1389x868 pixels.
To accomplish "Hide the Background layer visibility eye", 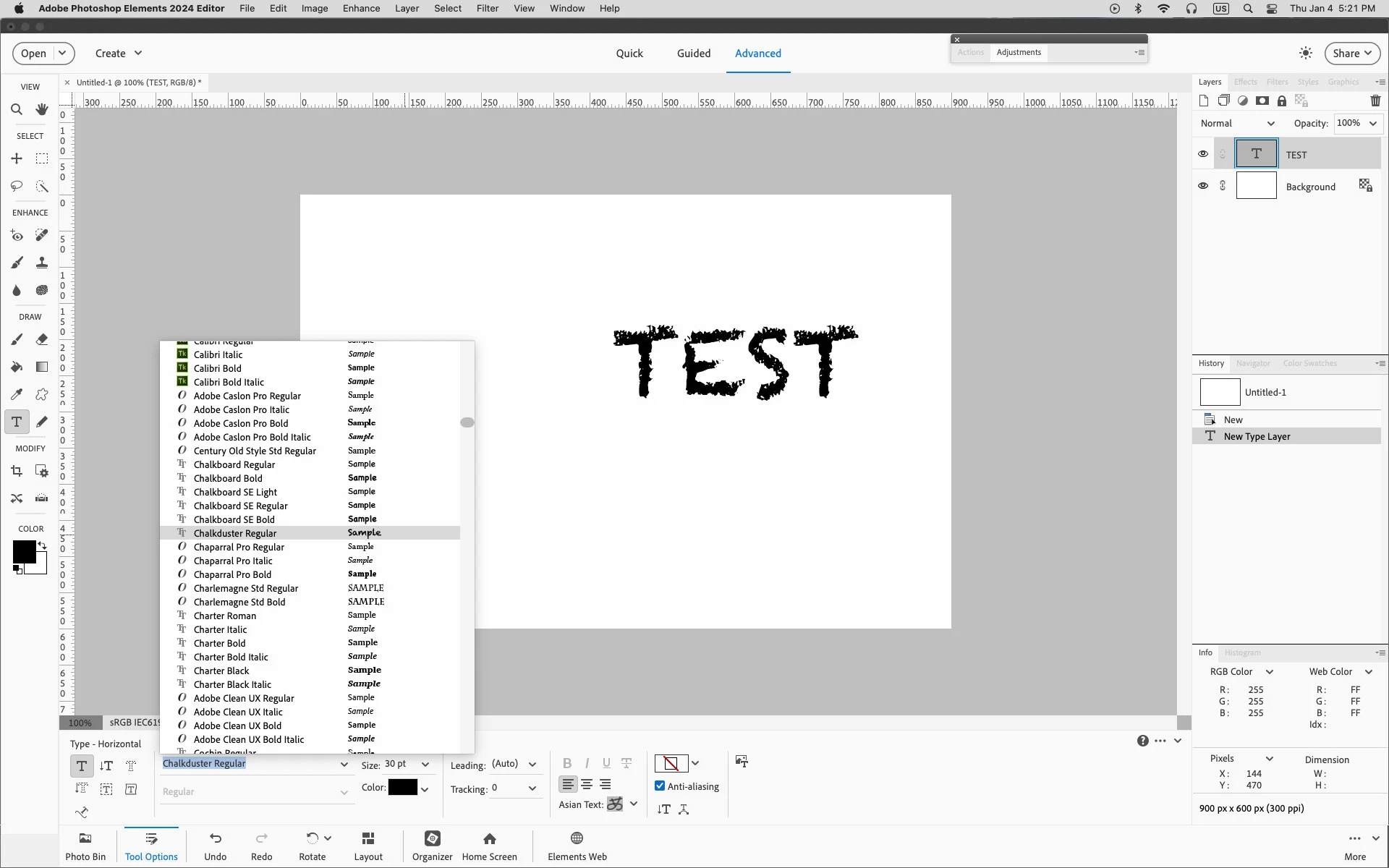I will [1202, 186].
